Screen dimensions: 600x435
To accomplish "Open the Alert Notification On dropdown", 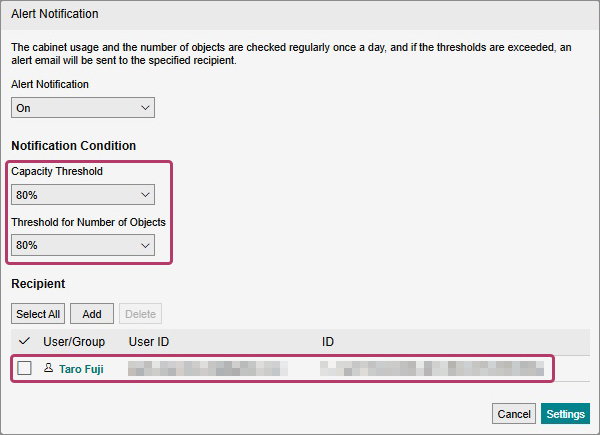I will pos(83,107).
